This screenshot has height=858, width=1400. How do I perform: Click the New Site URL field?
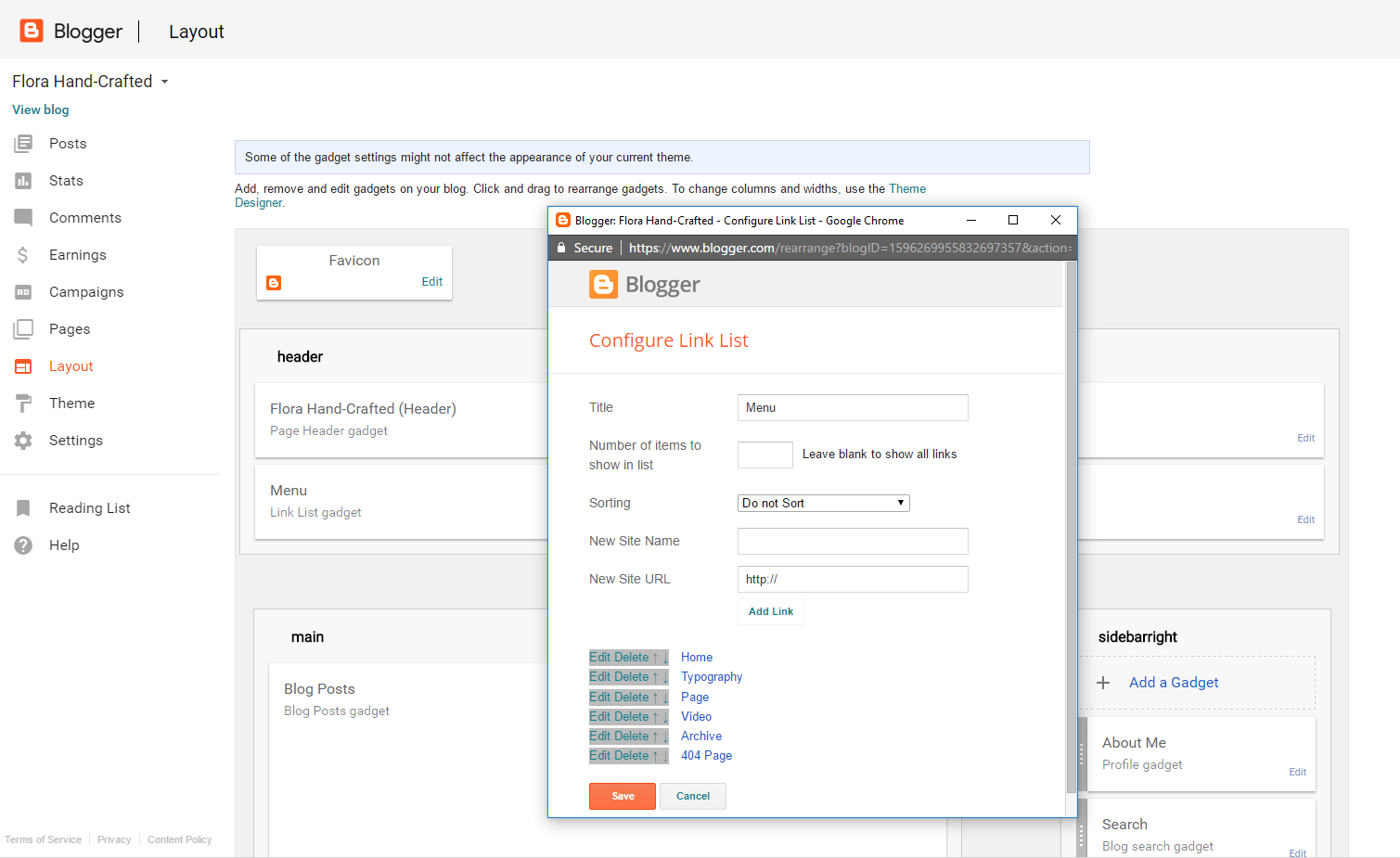point(853,579)
